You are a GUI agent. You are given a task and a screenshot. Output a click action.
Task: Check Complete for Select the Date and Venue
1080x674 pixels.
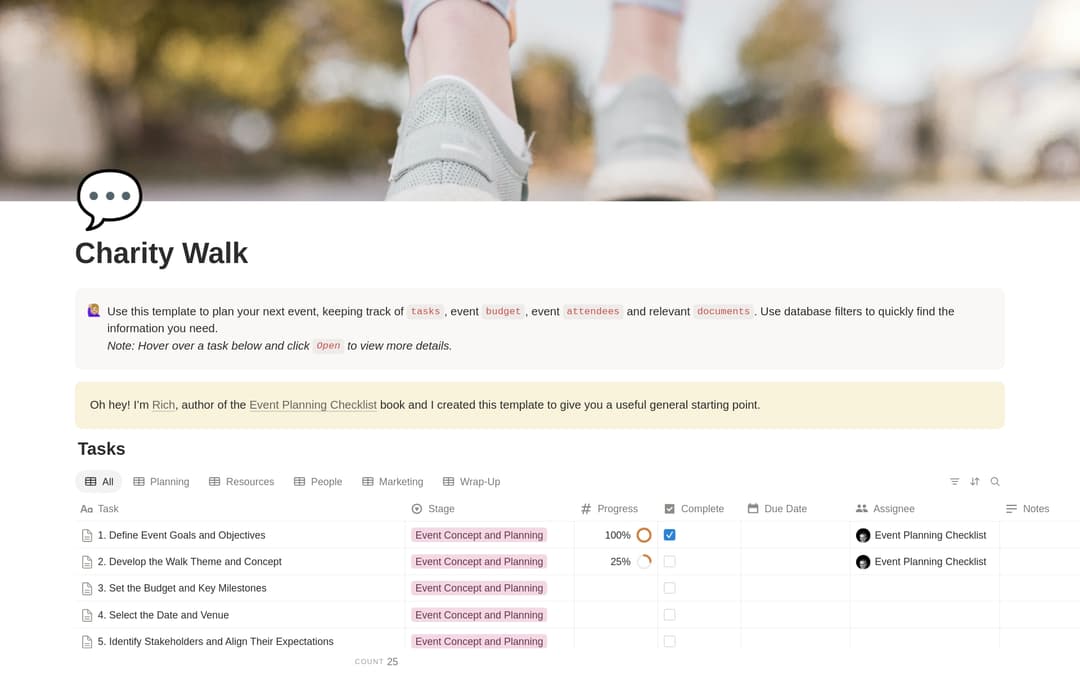coord(669,615)
